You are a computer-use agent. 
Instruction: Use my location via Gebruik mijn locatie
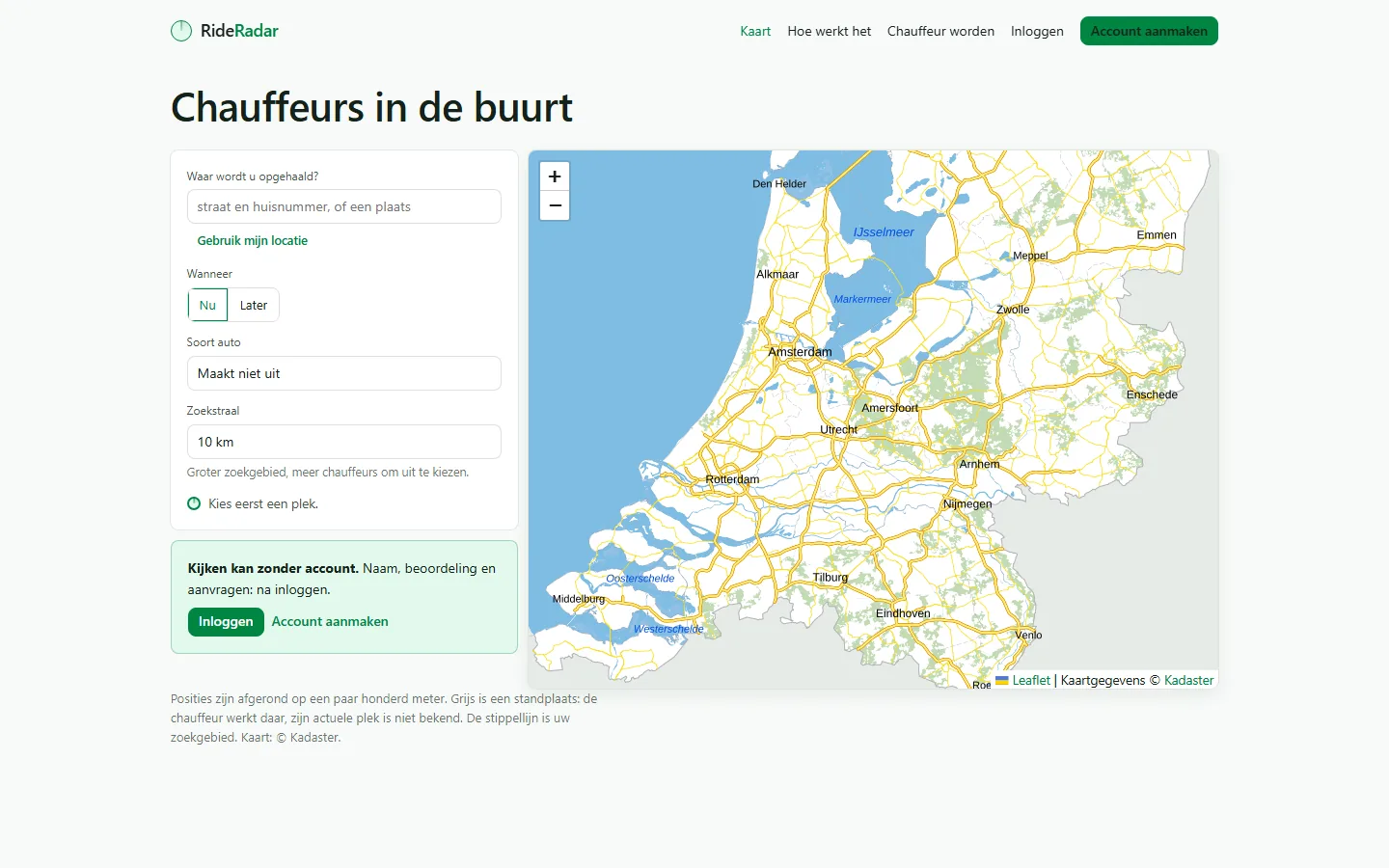point(253,241)
